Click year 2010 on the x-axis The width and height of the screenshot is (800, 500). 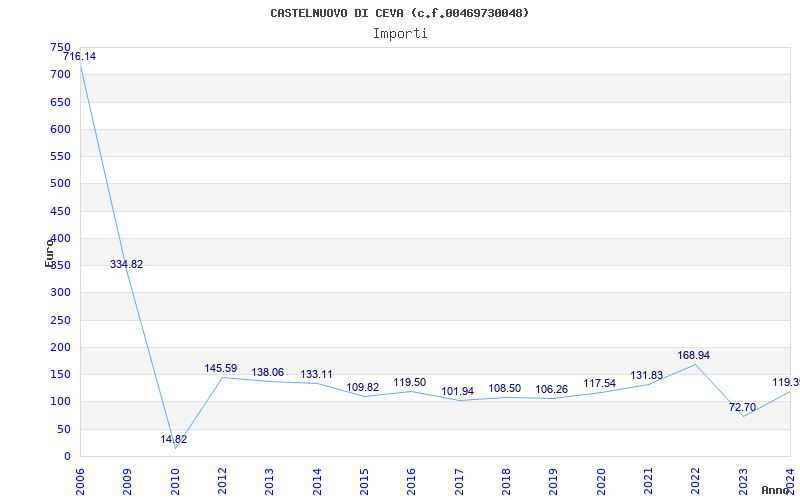tap(175, 479)
